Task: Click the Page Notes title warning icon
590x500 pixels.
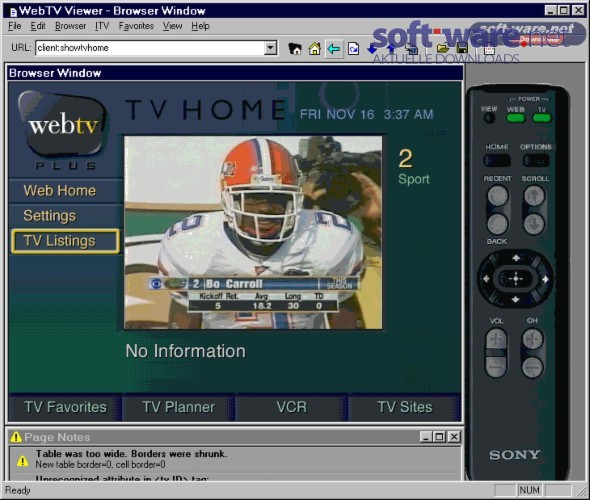Action: 16,437
